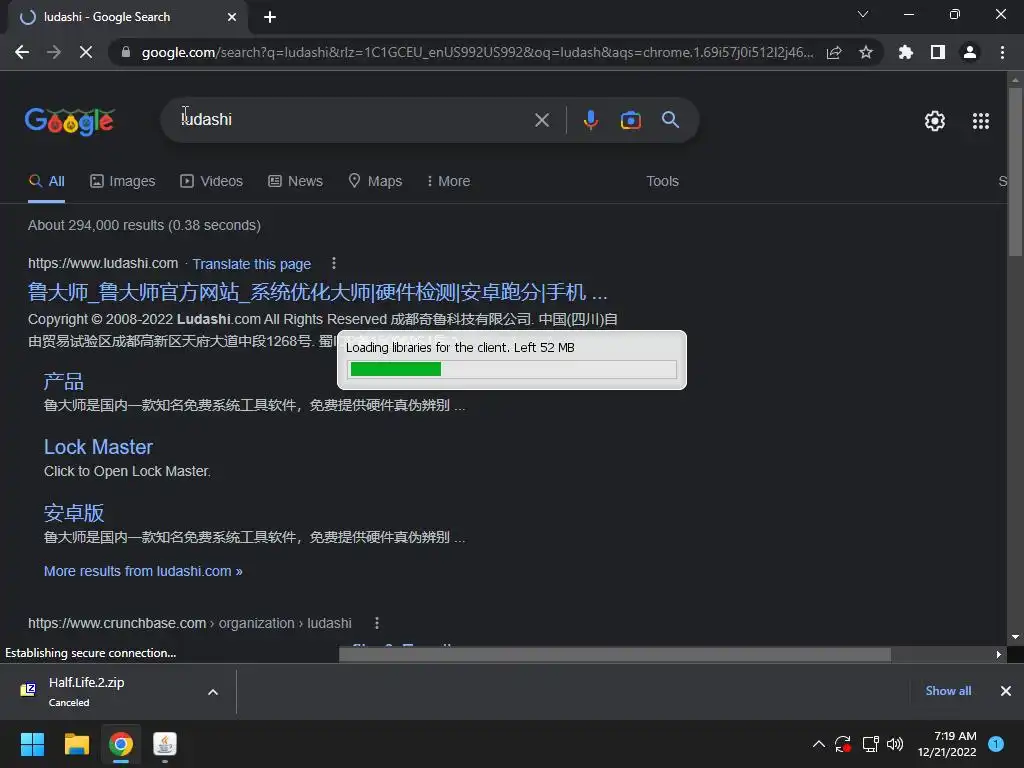Click the ludashi.com result URL
1024x768 pixels.
coord(103,263)
